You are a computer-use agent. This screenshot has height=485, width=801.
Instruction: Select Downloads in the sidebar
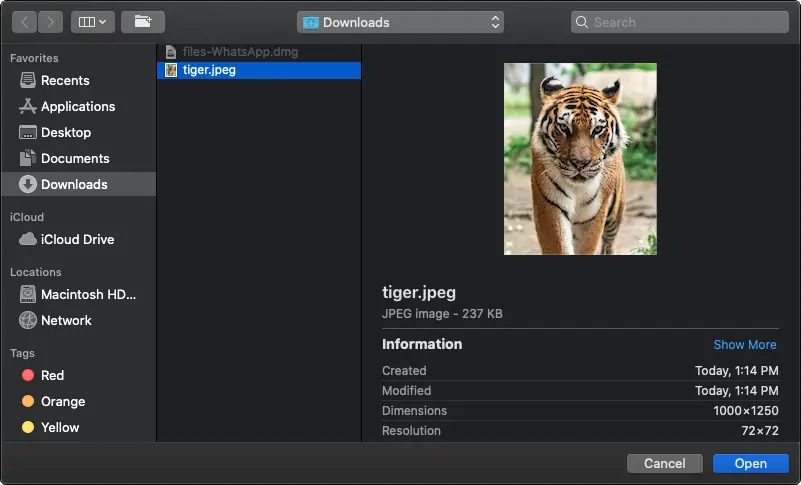[78, 184]
